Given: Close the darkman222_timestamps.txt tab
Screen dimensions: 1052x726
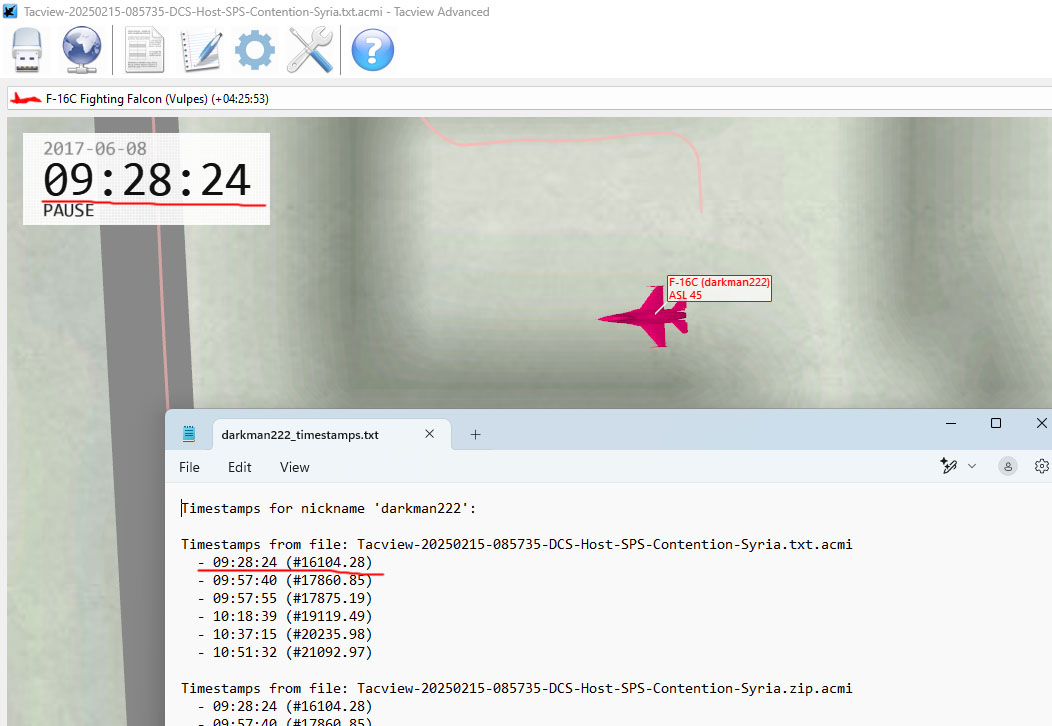Looking at the screenshot, I should [x=430, y=434].
